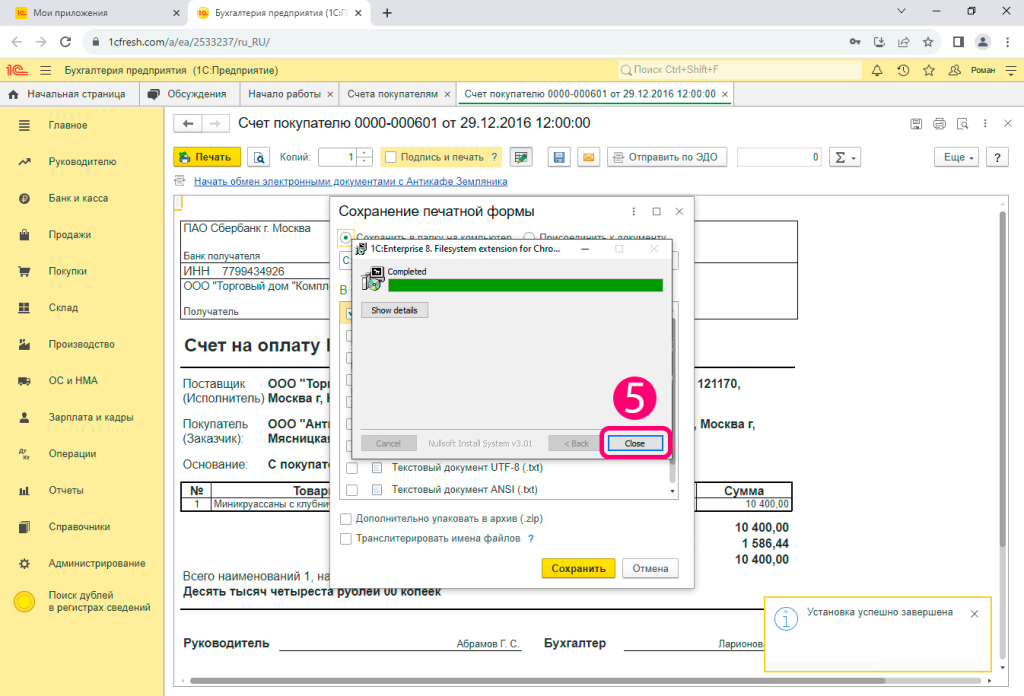This screenshot has height=696, width=1024.
Task: Select Присоединить к документу radio button
Action: [x=529, y=238]
